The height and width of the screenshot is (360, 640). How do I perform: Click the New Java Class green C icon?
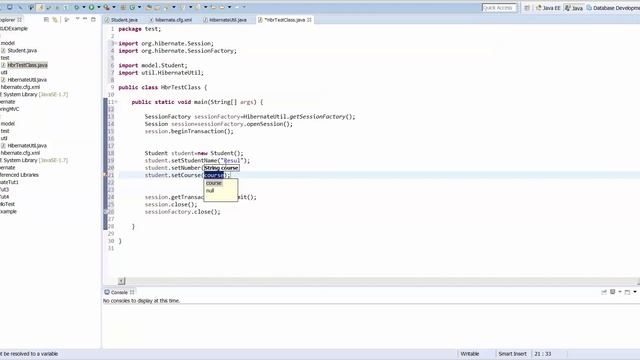pos(132,7)
